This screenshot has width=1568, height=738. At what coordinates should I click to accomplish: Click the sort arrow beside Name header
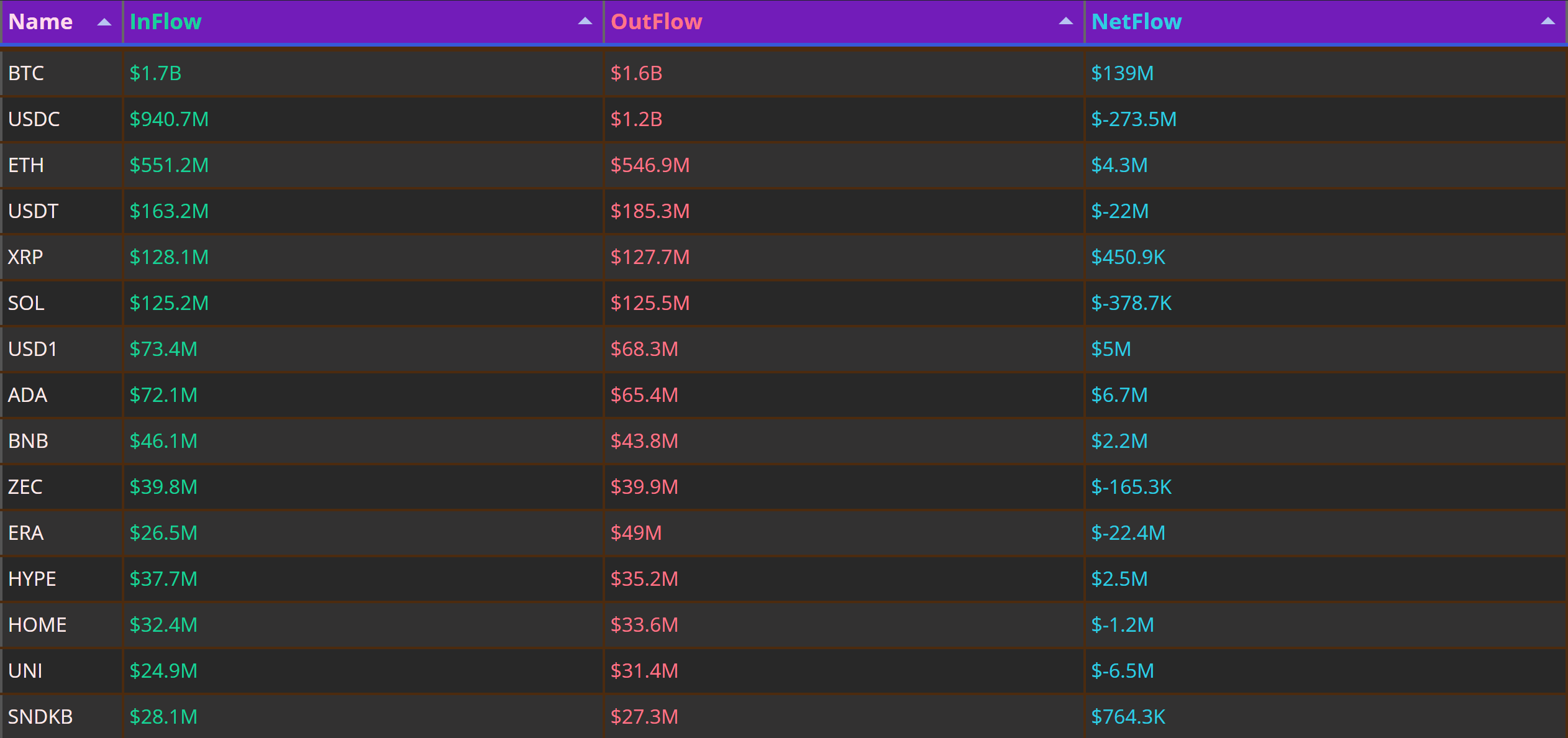click(x=104, y=22)
